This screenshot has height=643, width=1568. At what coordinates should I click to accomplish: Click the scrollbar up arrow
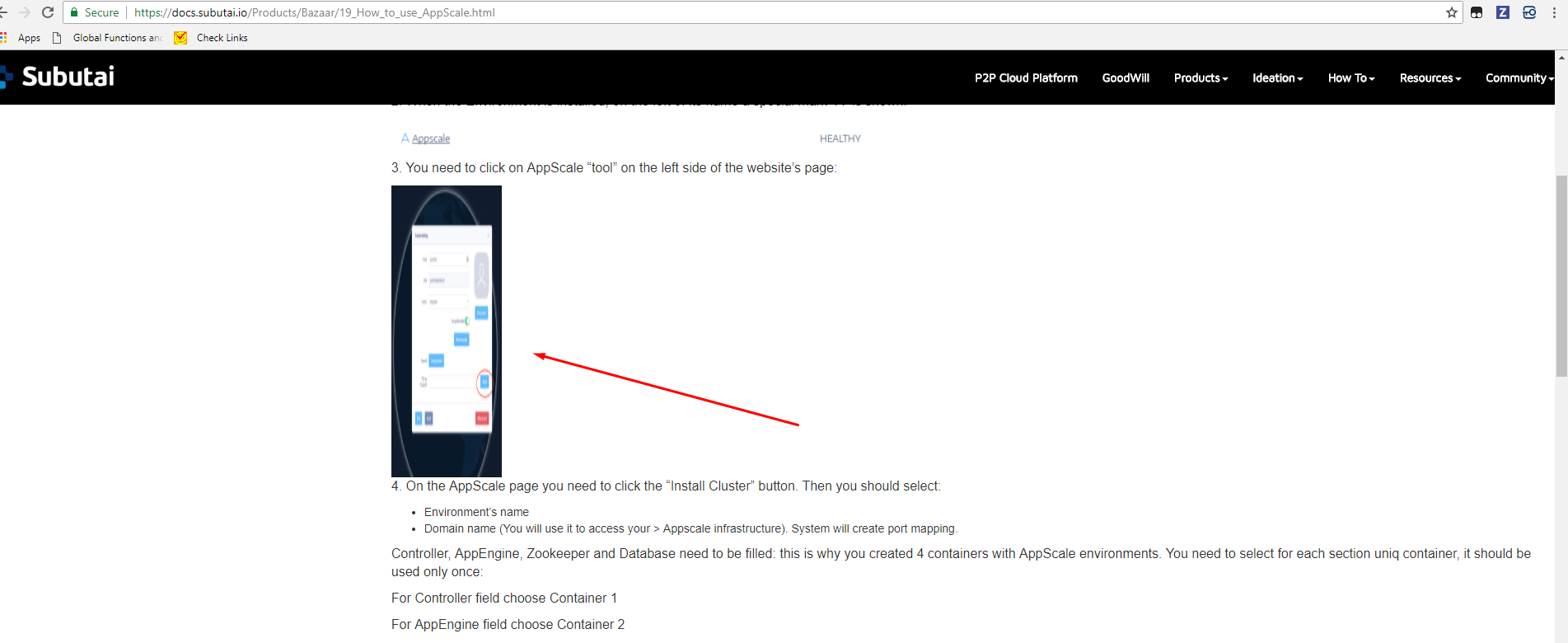pyautogui.click(x=1561, y=58)
